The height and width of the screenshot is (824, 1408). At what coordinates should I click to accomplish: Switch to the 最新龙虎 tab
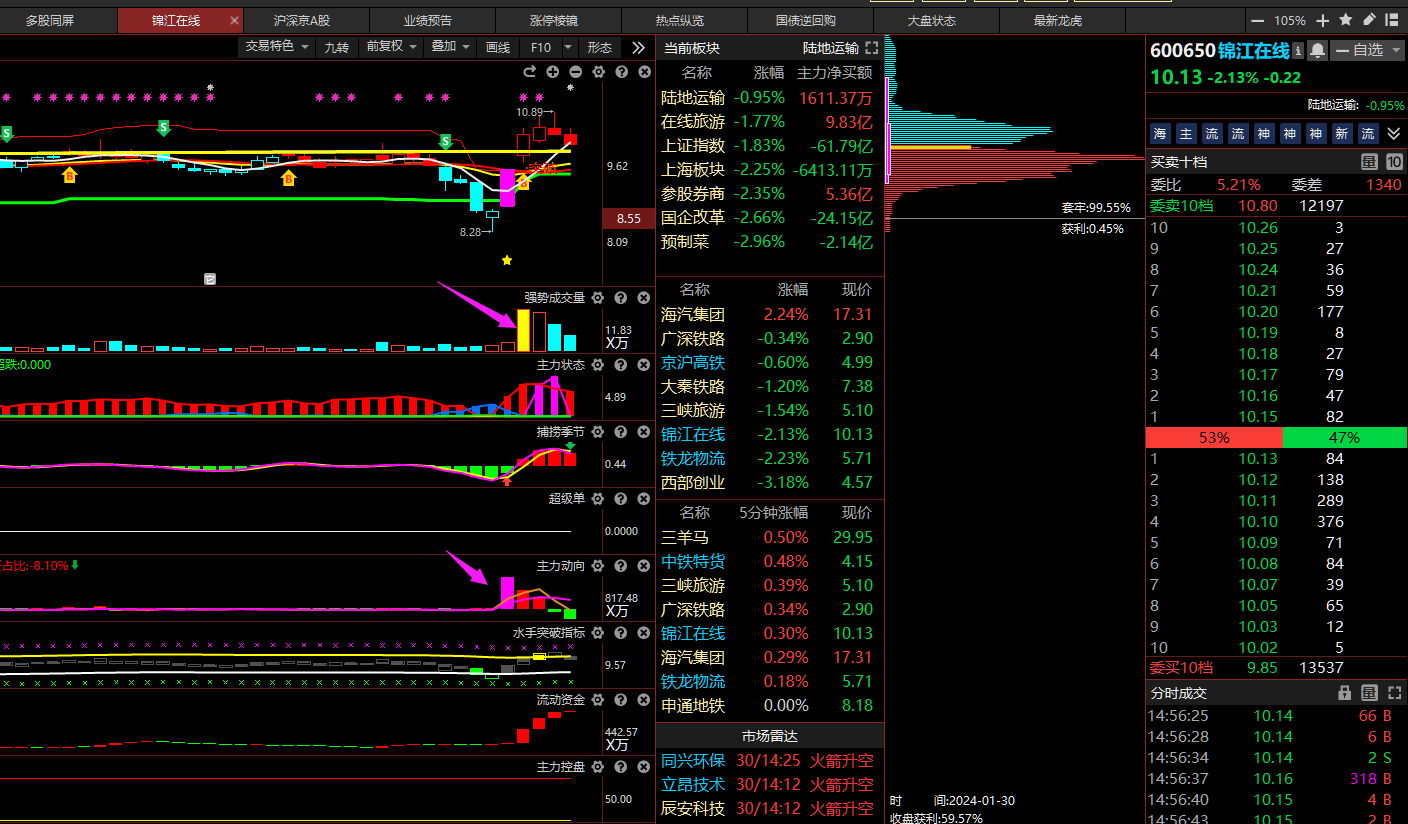(1058, 20)
